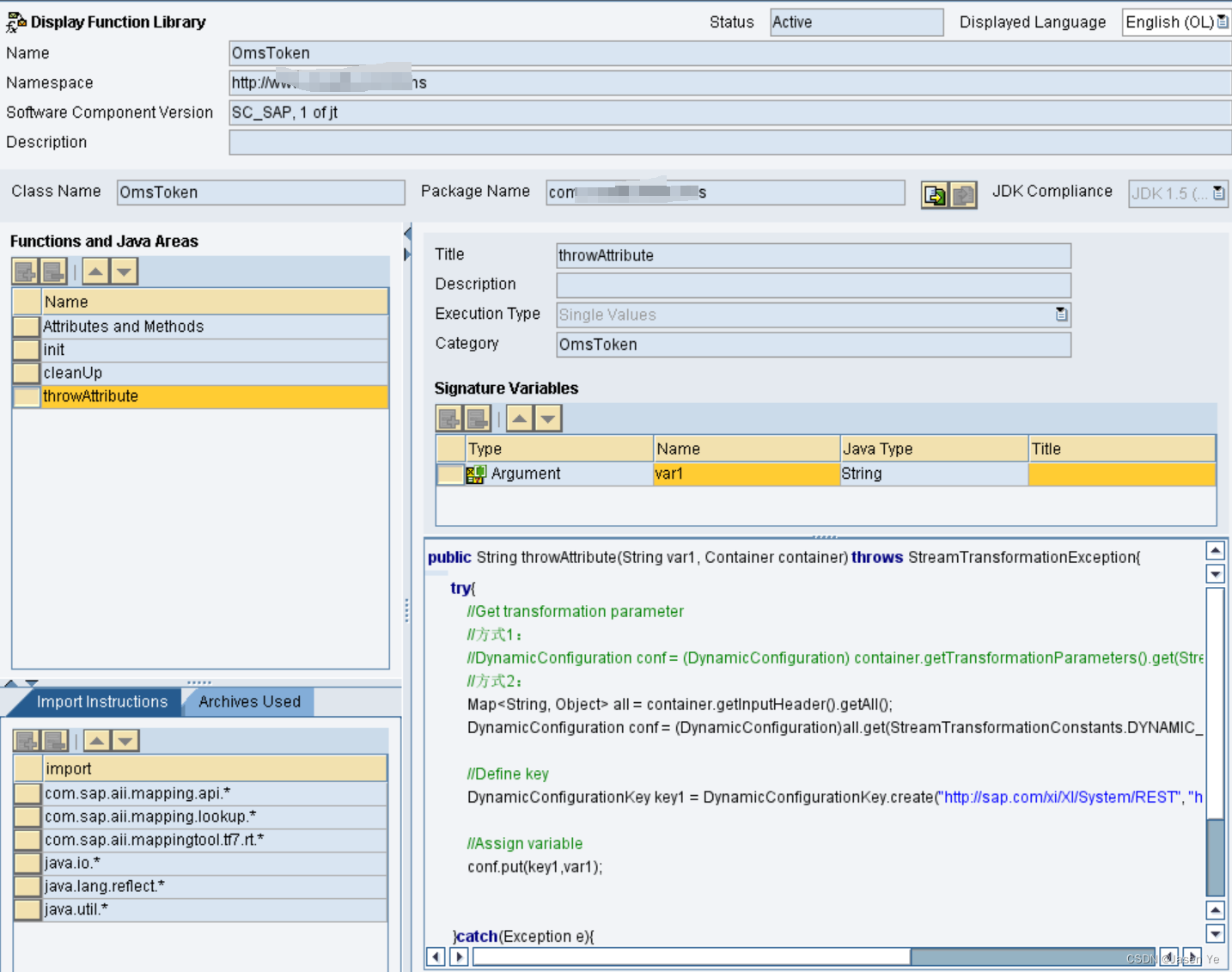Expand left panel with splitter right arrow

407,254
